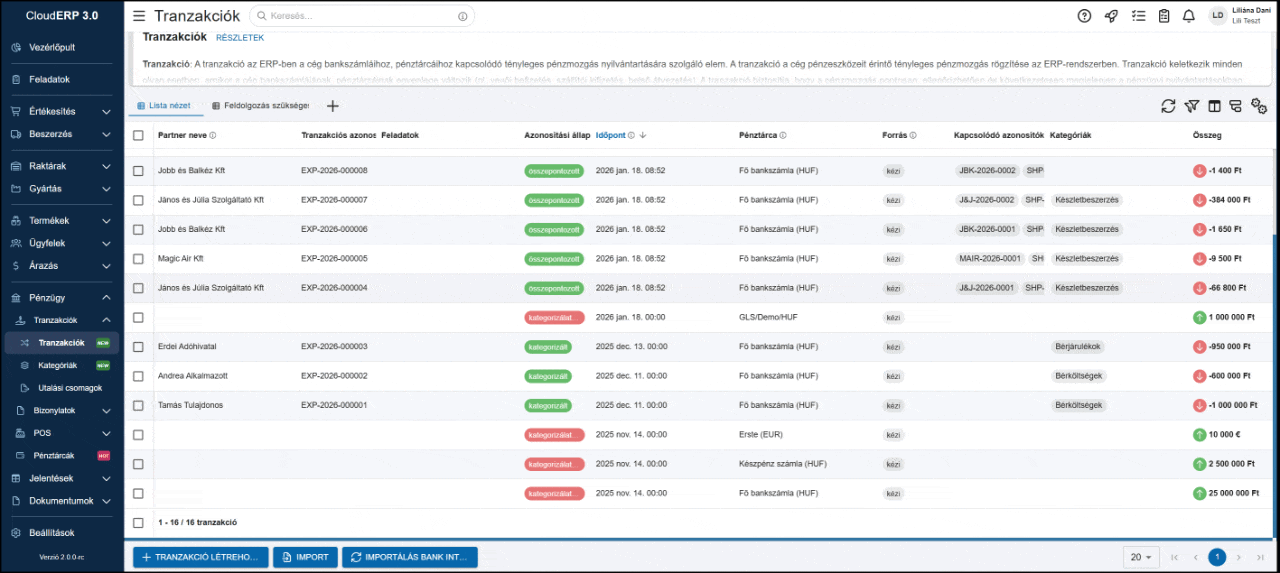This screenshot has height=573, width=1280.
Task: Click green up arrow of 10 000 €
Action: pos(1200,435)
